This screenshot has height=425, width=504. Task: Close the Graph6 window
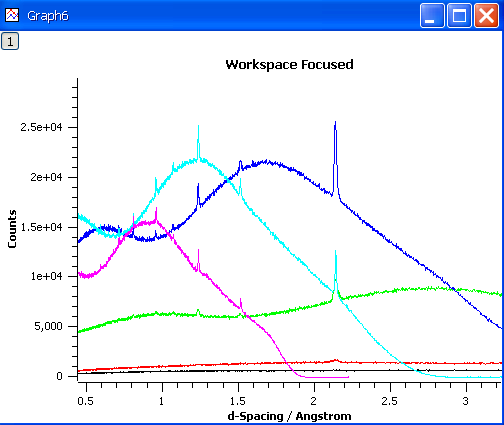(486, 15)
